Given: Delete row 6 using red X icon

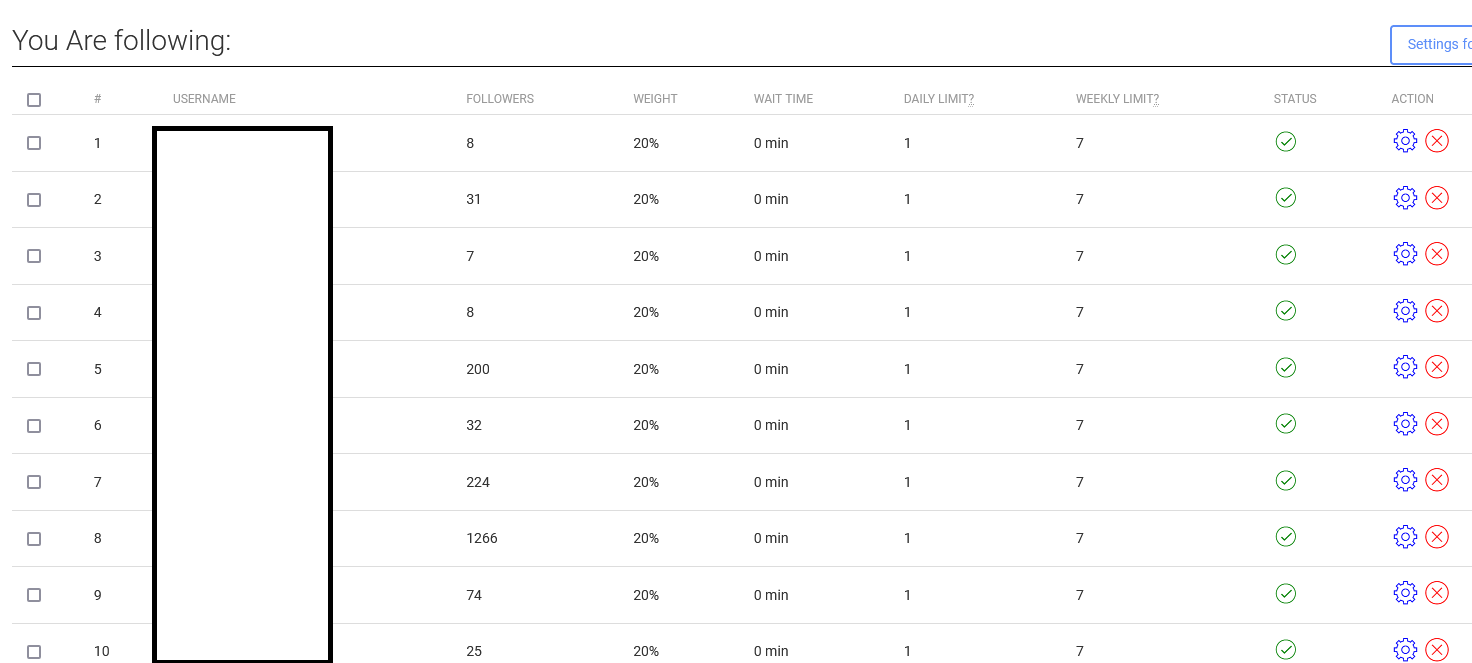Looking at the screenshot, I should click(x=1437, y=424).
